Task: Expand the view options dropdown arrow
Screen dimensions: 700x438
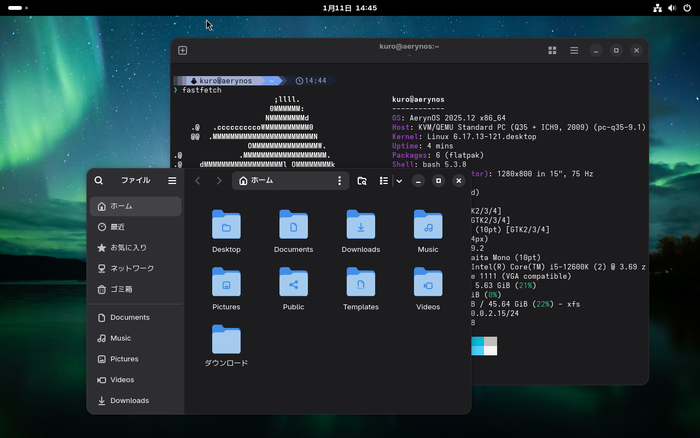Action: [399, 181]
